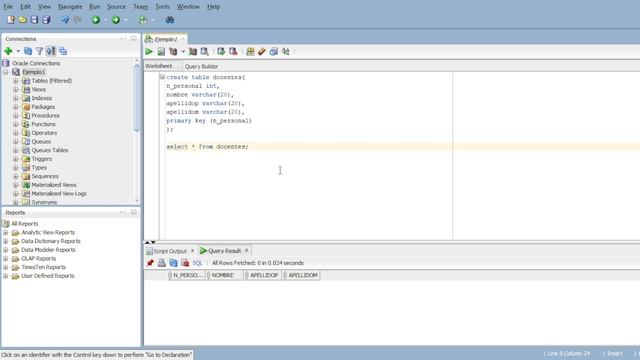Open the Run menu
This screenshot has width=640, height=360.
click(x=94, y=7)
